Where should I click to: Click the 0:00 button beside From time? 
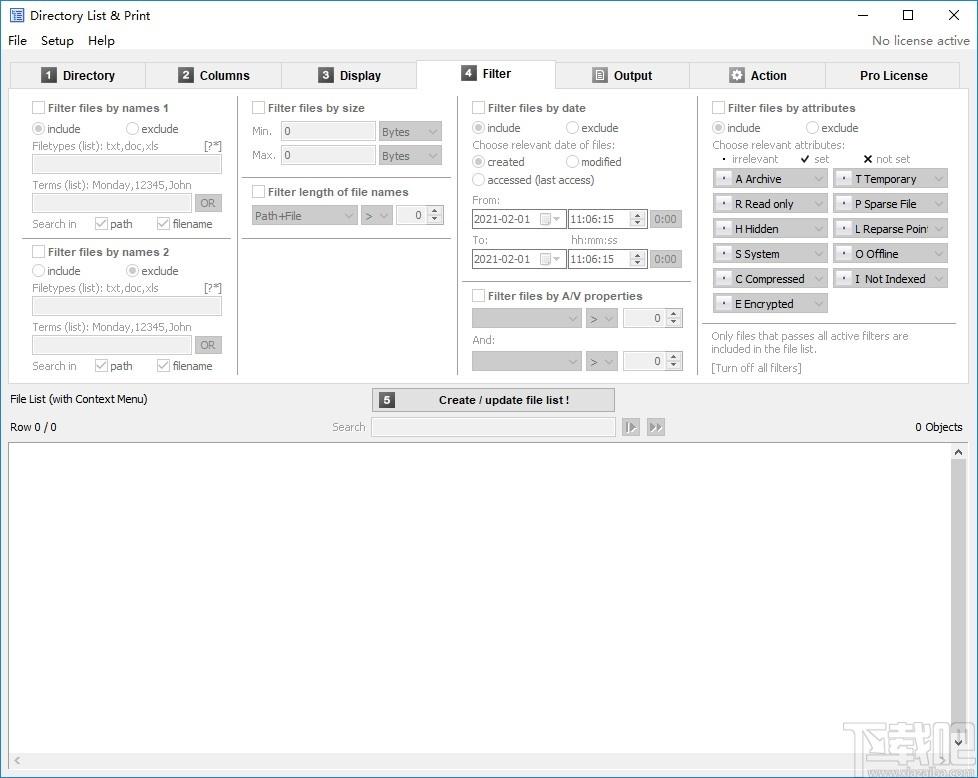666,219
